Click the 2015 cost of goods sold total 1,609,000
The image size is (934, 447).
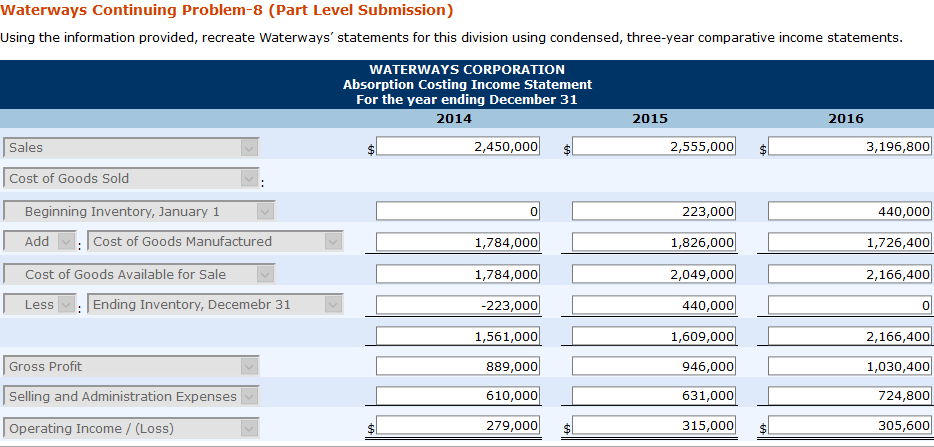click(x=653, y=336)
